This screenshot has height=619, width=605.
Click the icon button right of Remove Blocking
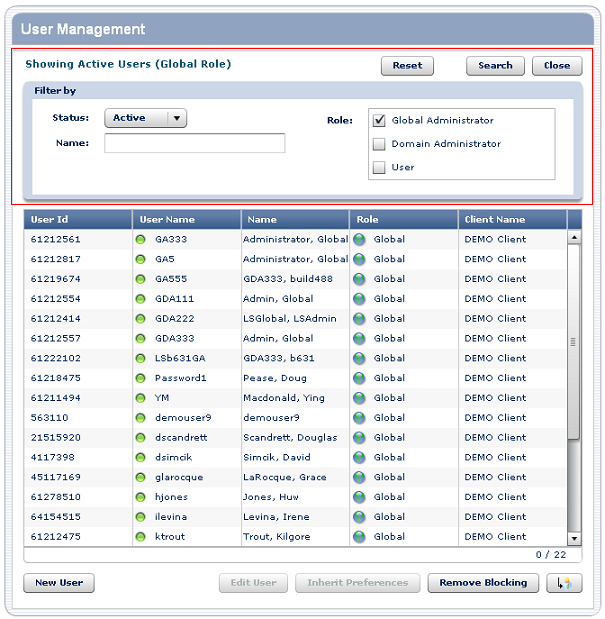tap(564, 583)
